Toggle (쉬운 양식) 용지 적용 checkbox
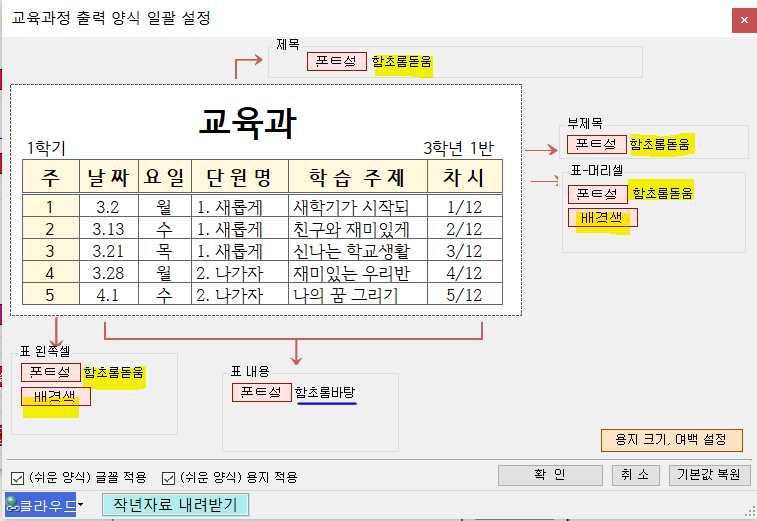Screen dimensions: 757x521 point(168,478)
